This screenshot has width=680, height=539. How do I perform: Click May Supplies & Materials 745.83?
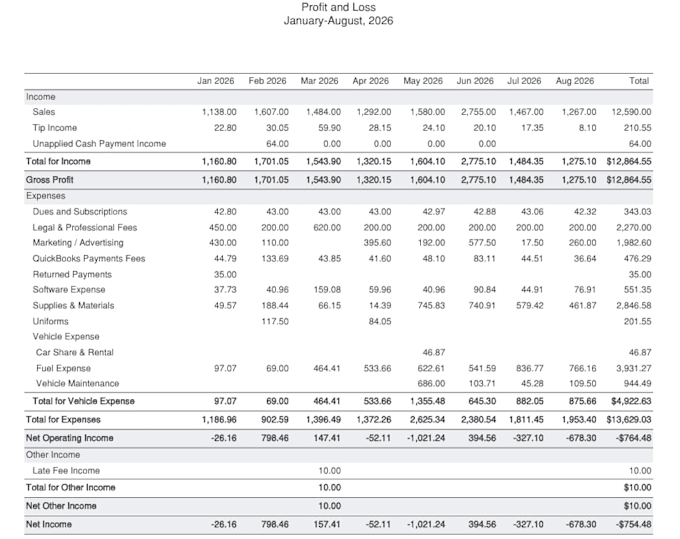431,306
